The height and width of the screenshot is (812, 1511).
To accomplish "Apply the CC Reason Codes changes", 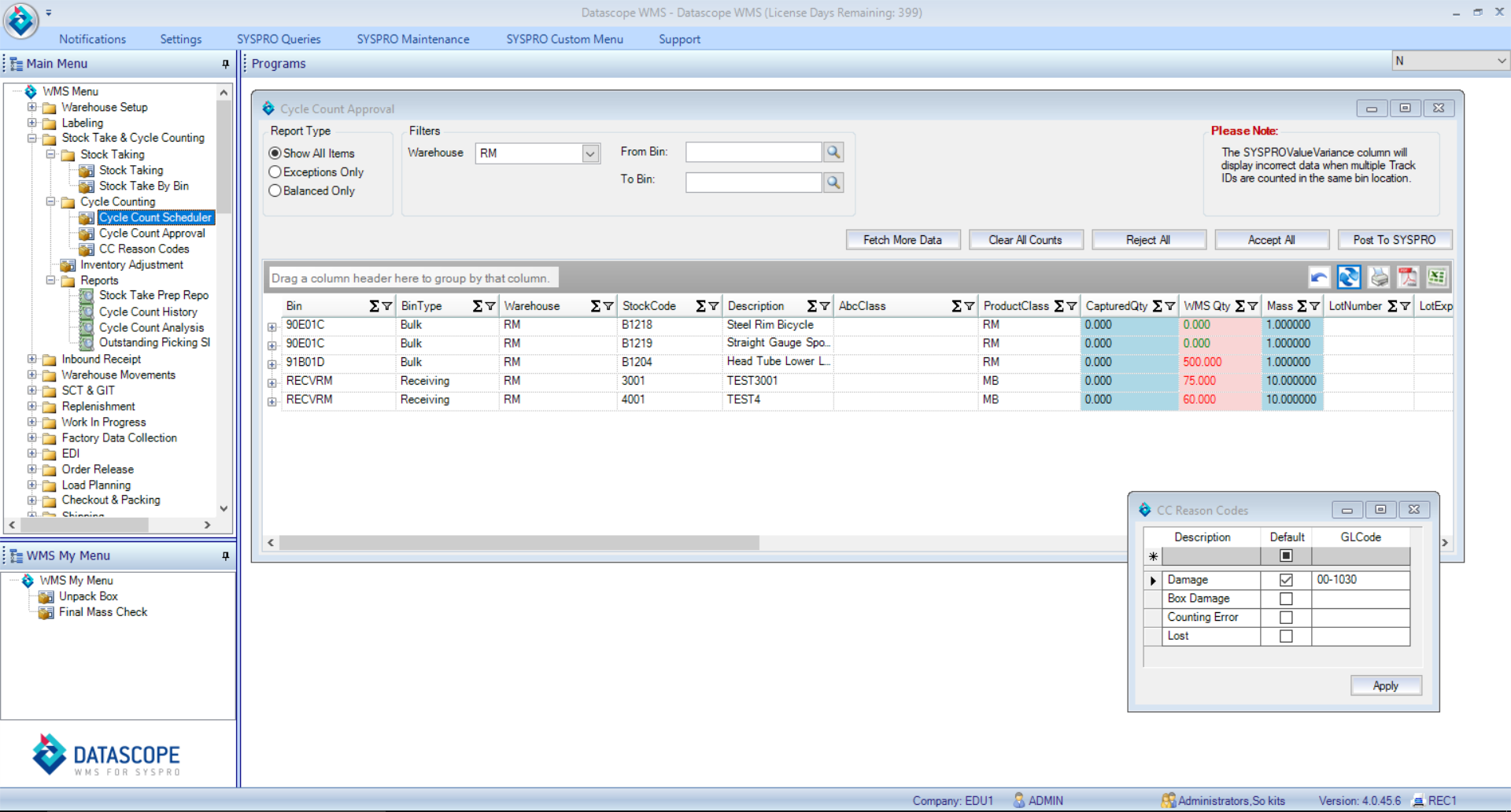I will point(1385,685).
